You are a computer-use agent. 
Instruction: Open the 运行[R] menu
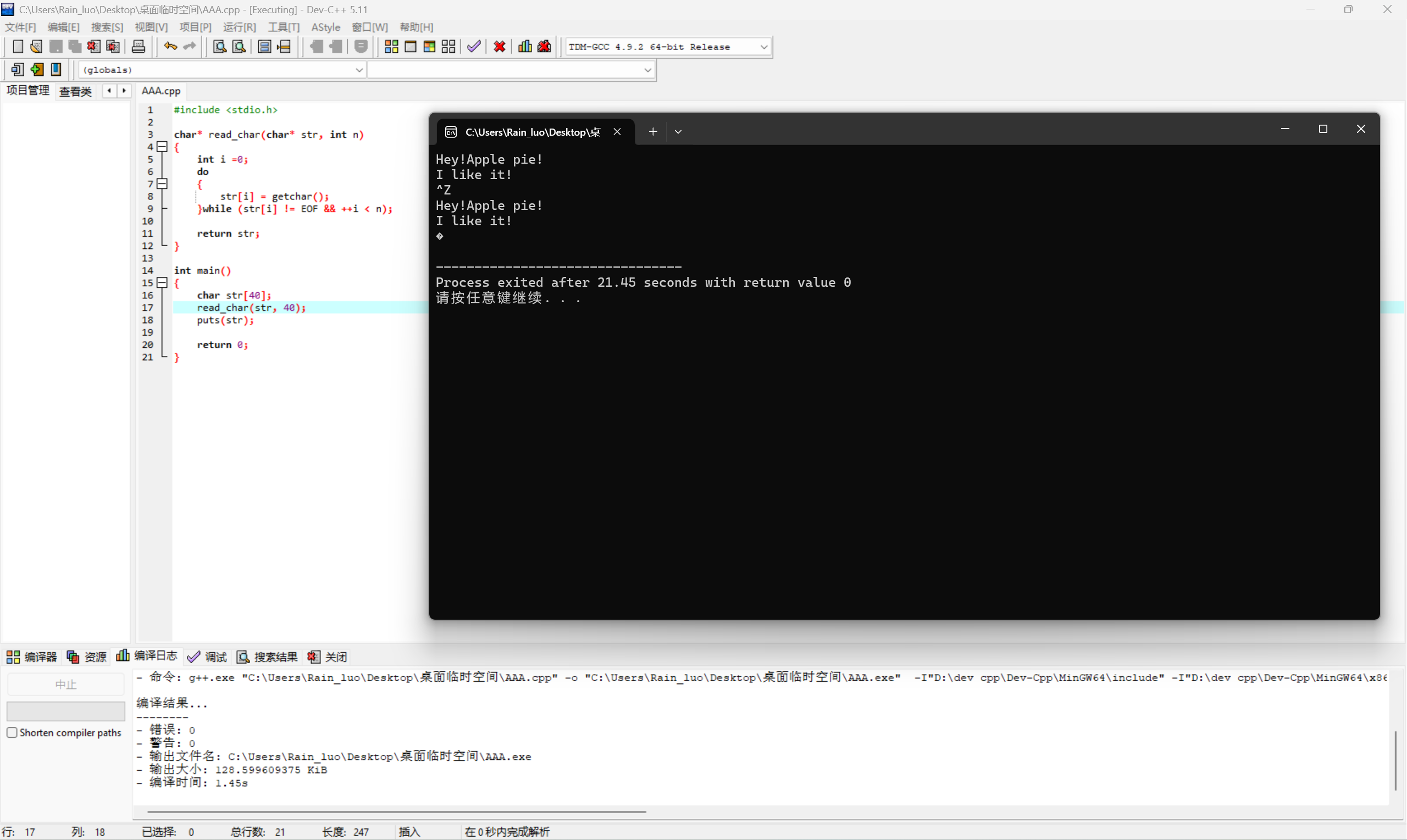click(239, 27)
